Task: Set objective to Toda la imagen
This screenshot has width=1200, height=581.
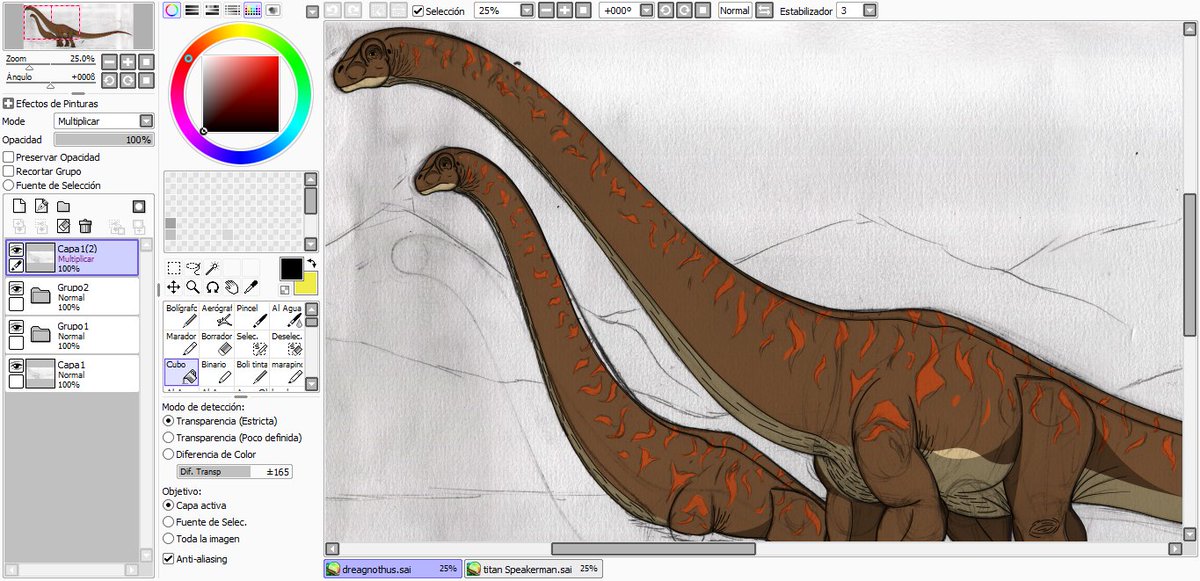Action: 168,538
